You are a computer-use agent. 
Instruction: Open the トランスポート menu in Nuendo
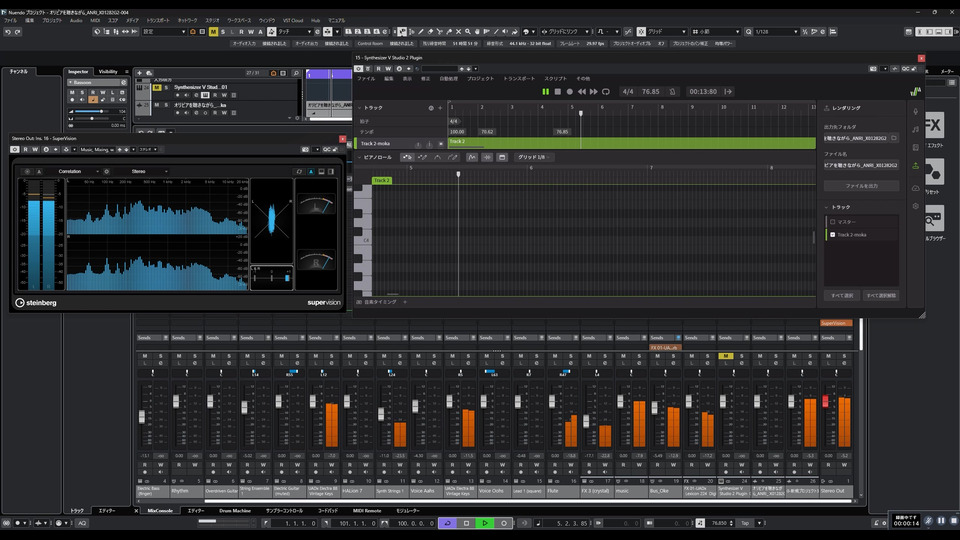tap(157, 20)
